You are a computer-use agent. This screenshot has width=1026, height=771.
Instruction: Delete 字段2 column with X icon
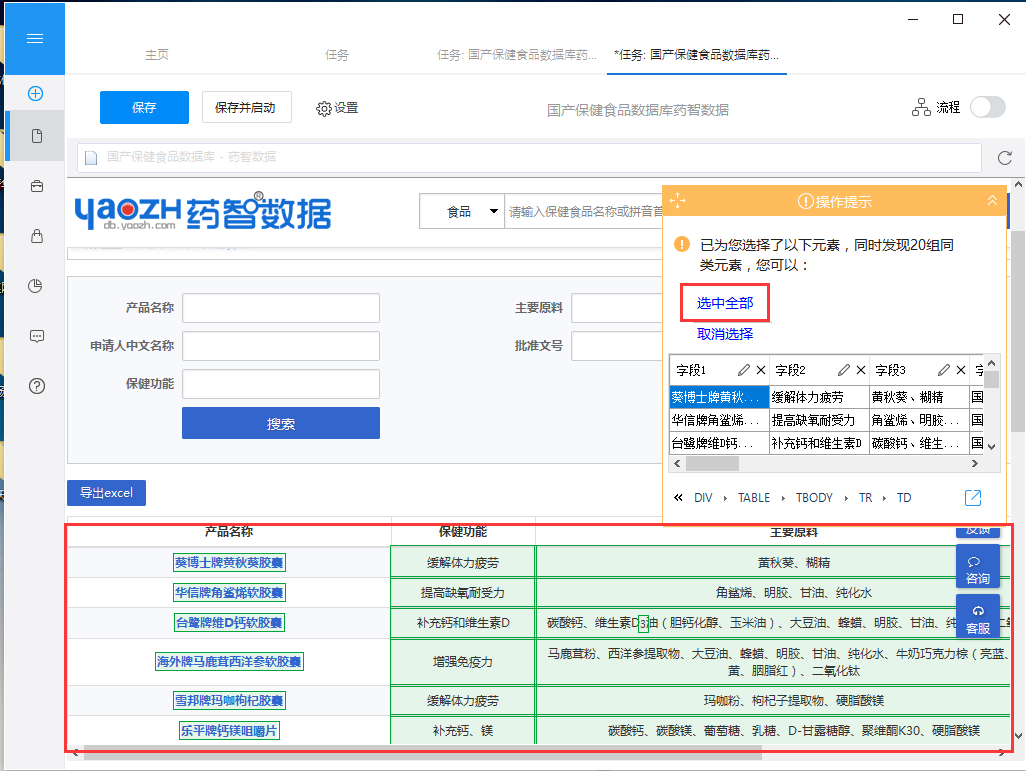click(x=860, y=370)
